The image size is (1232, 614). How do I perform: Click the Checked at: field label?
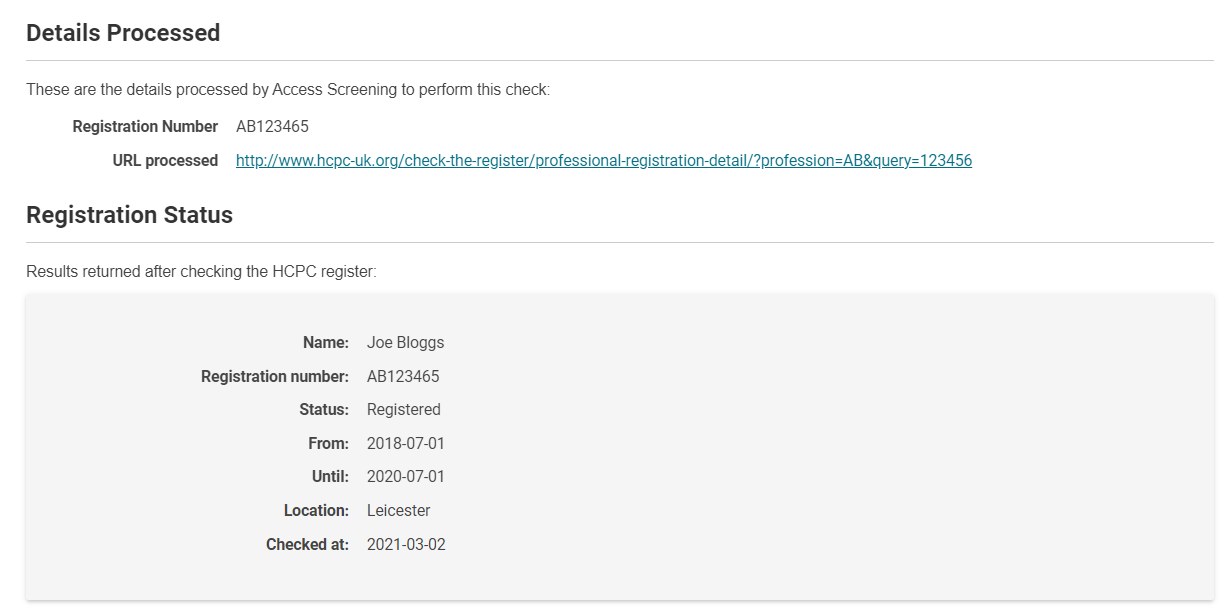click(307, 545)
